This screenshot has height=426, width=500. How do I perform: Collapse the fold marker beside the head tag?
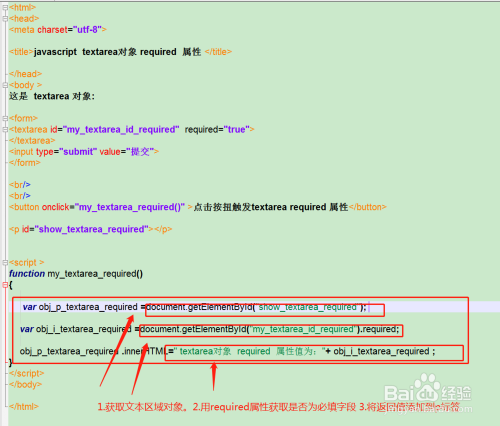coord(5,19)
